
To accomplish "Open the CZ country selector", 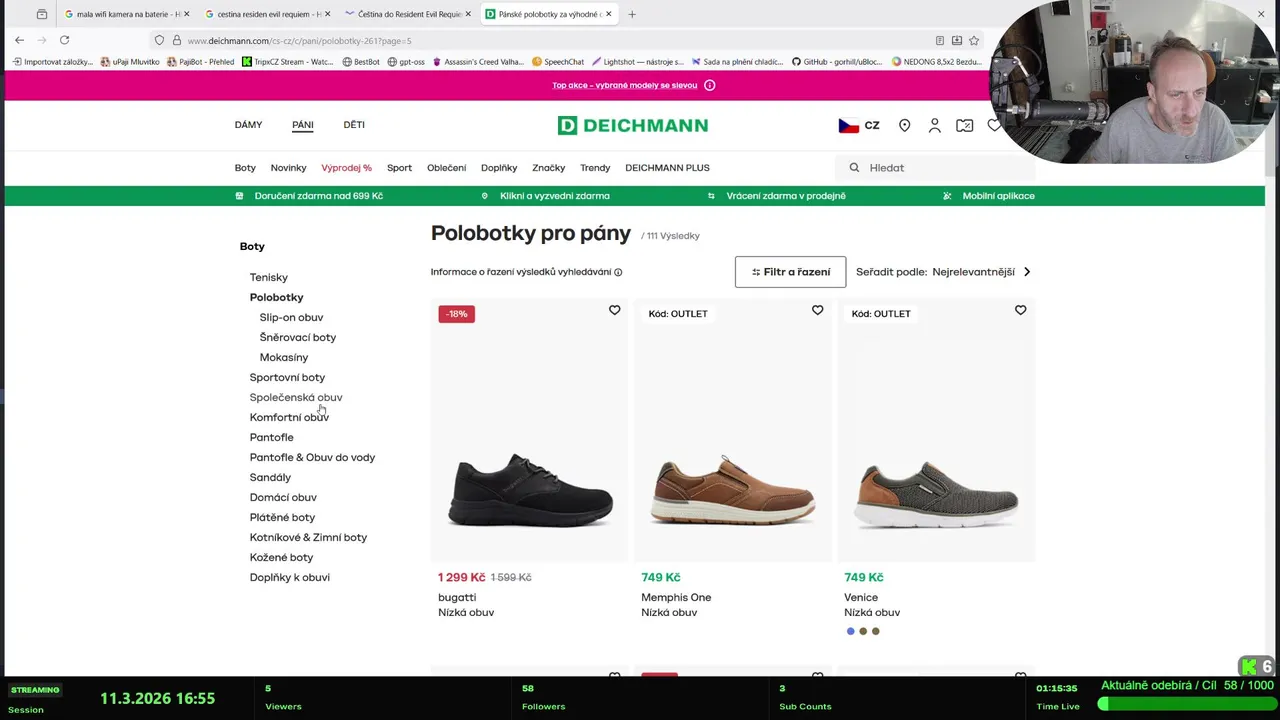I will coord(859,126).
